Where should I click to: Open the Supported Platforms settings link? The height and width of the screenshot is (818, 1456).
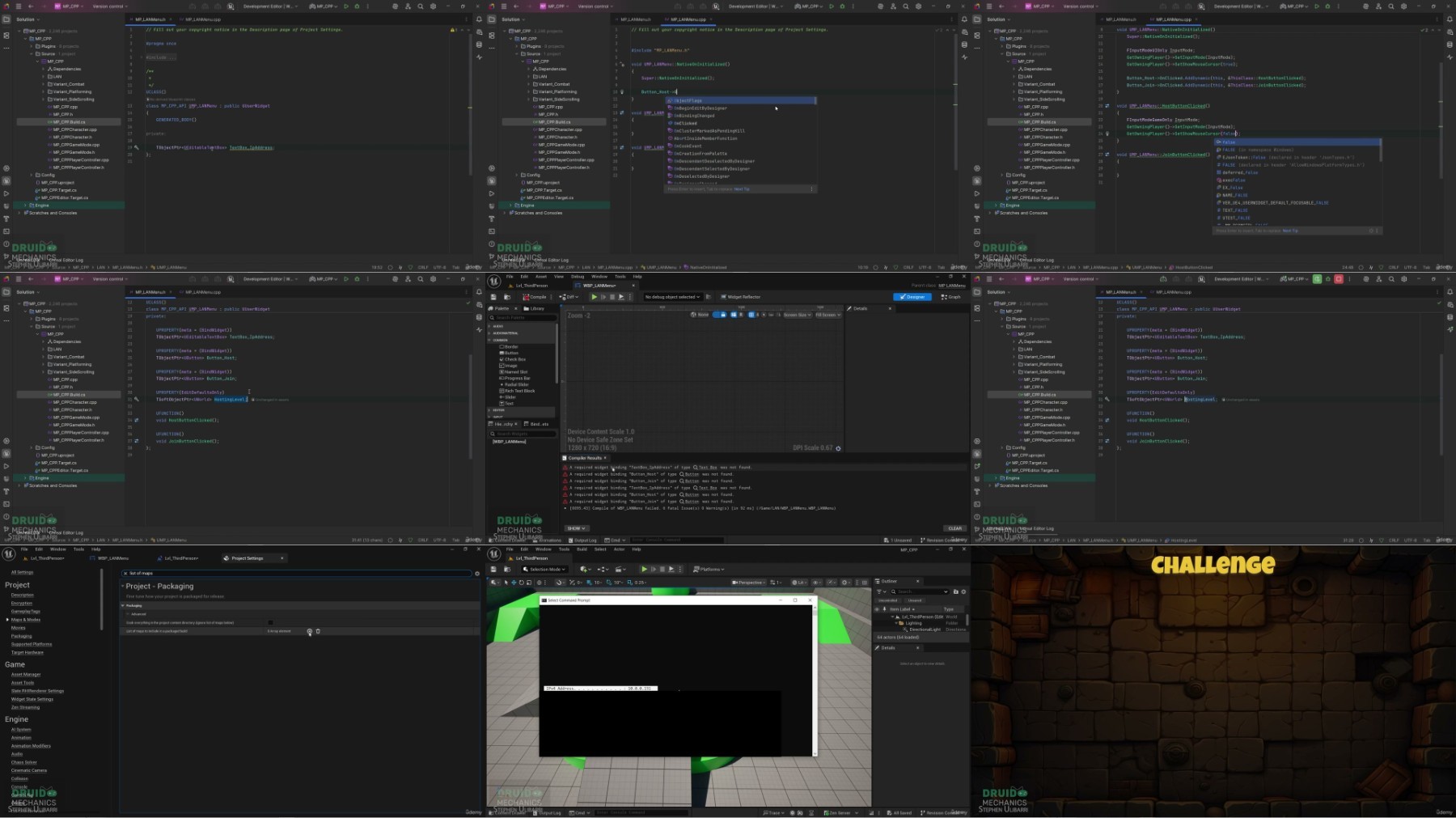click(x=32, y=644)
